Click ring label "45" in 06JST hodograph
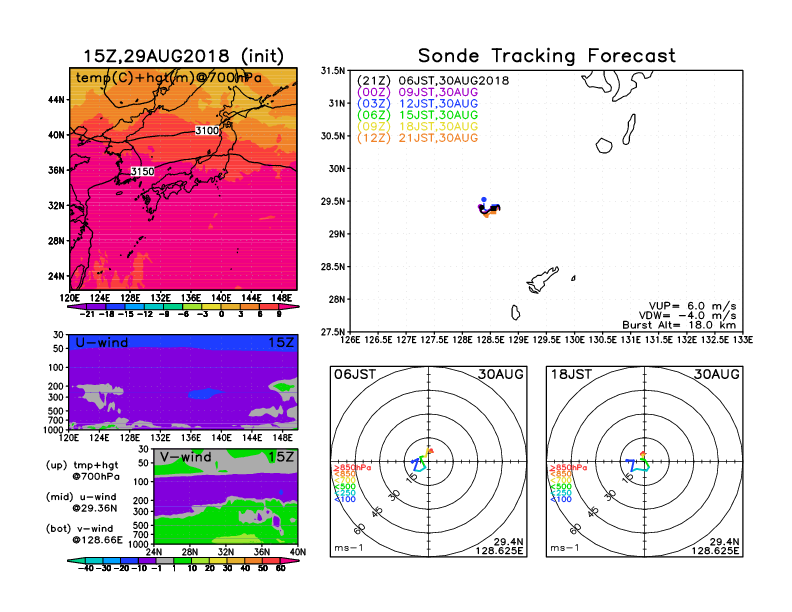 click(x=377, y=512)
